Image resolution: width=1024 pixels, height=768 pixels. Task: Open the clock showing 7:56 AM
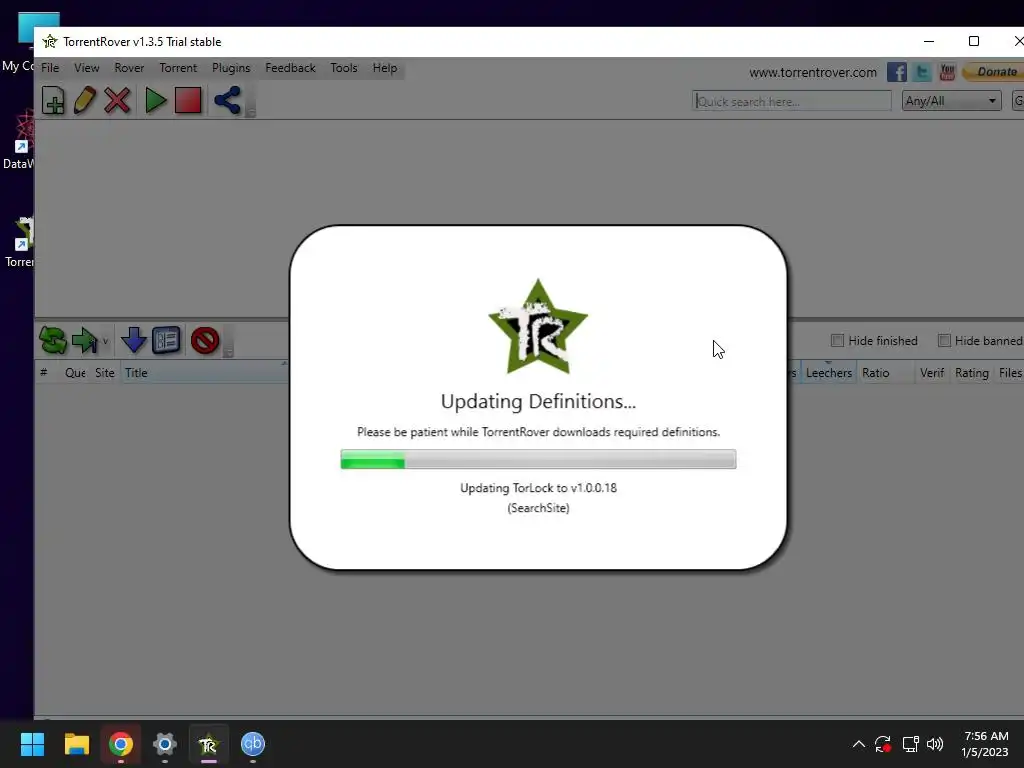tap(985, 744)
